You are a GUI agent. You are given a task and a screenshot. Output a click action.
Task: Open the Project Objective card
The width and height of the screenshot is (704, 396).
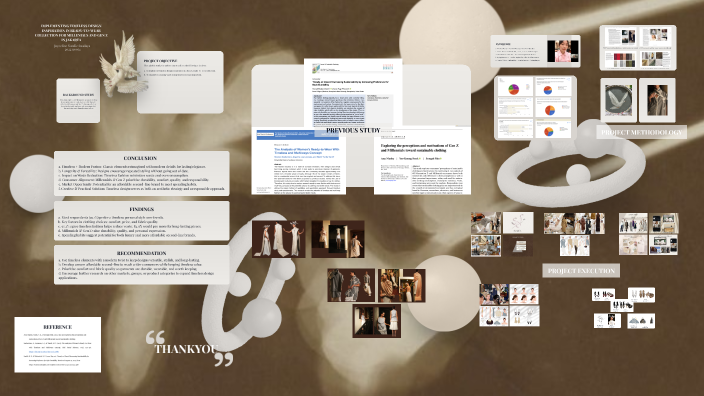(x=180, y=82)
